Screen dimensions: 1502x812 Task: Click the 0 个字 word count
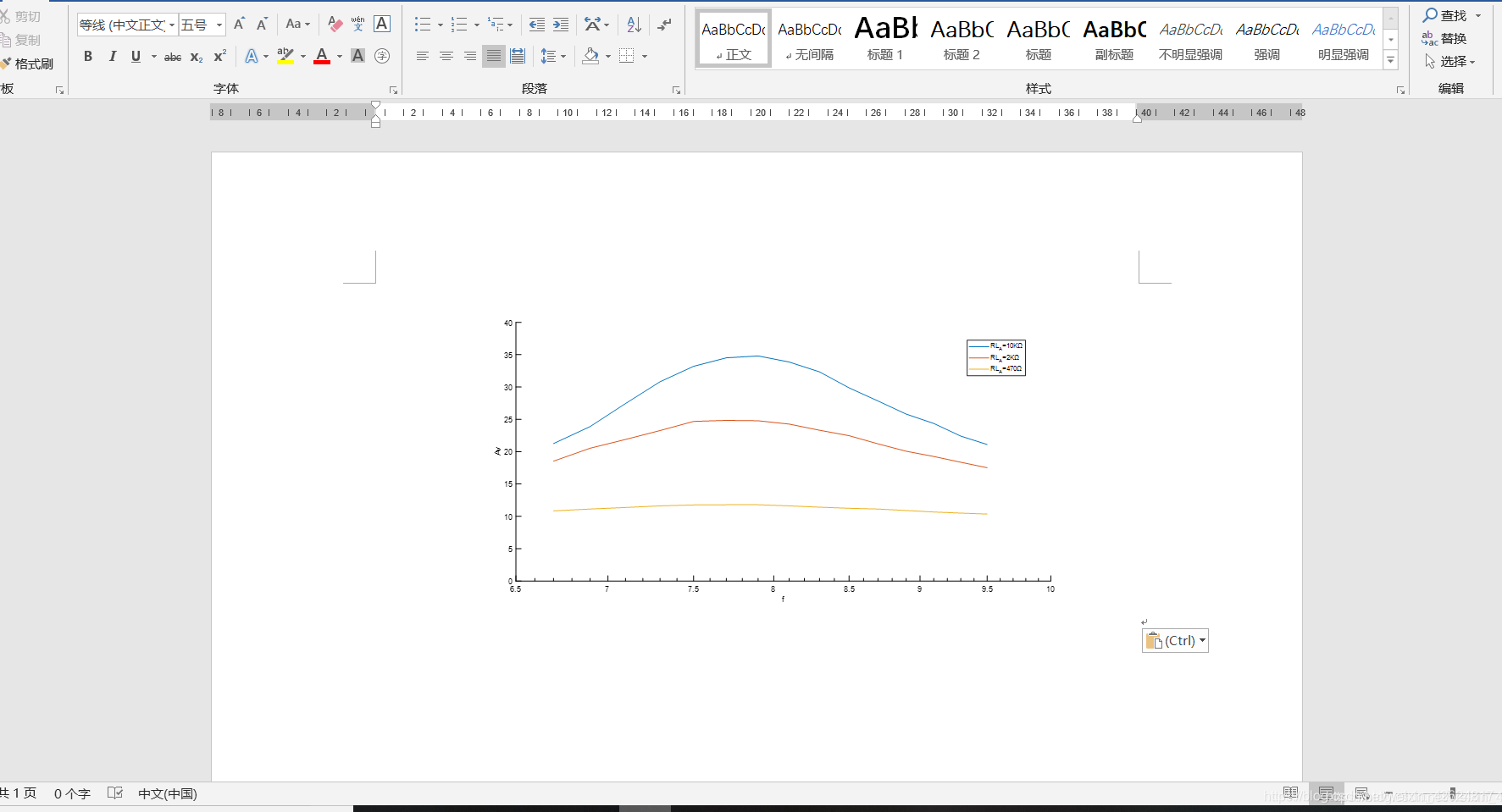point(72,793)
